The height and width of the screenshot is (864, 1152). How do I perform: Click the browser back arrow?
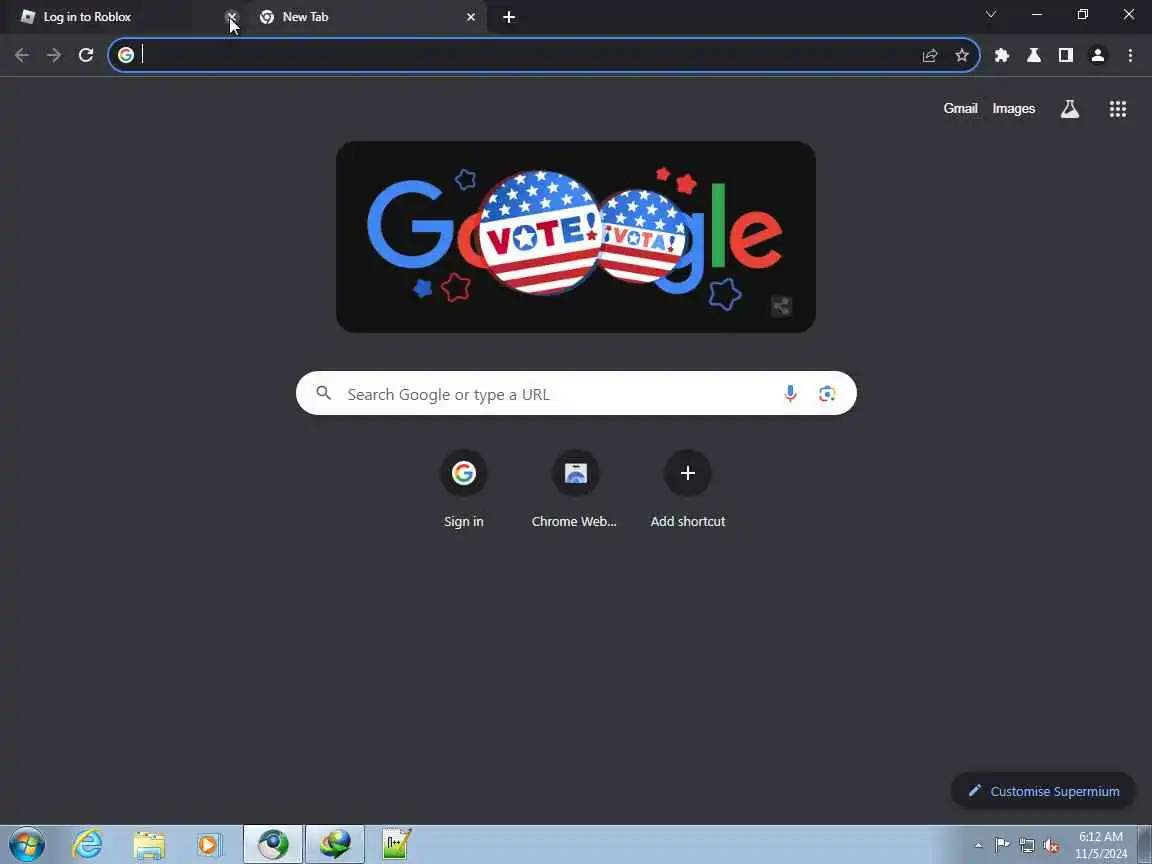pos(22,55)
